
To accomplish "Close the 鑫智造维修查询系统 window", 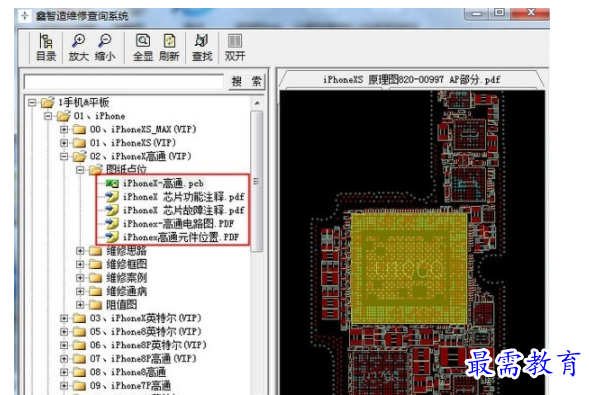I will 530,13.
